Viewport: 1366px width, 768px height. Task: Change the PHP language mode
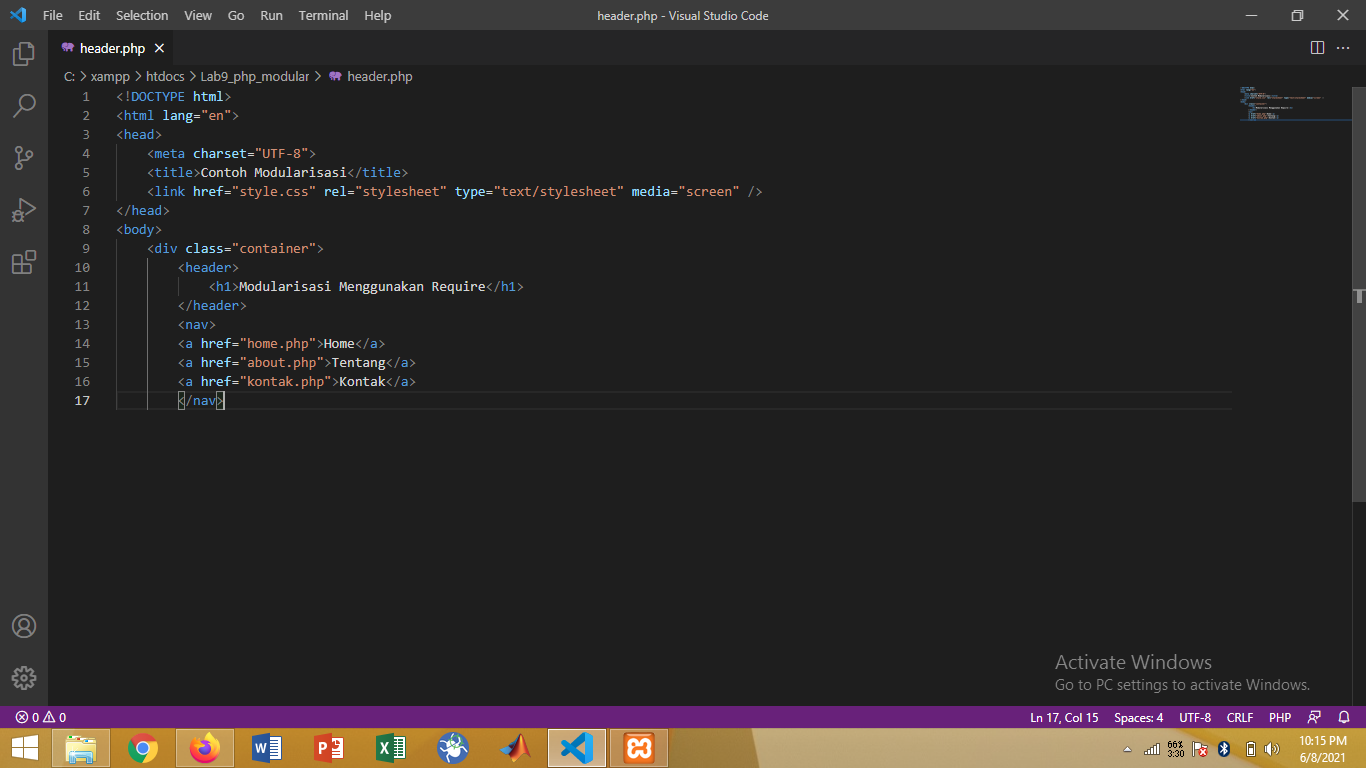coord(1280,717)
